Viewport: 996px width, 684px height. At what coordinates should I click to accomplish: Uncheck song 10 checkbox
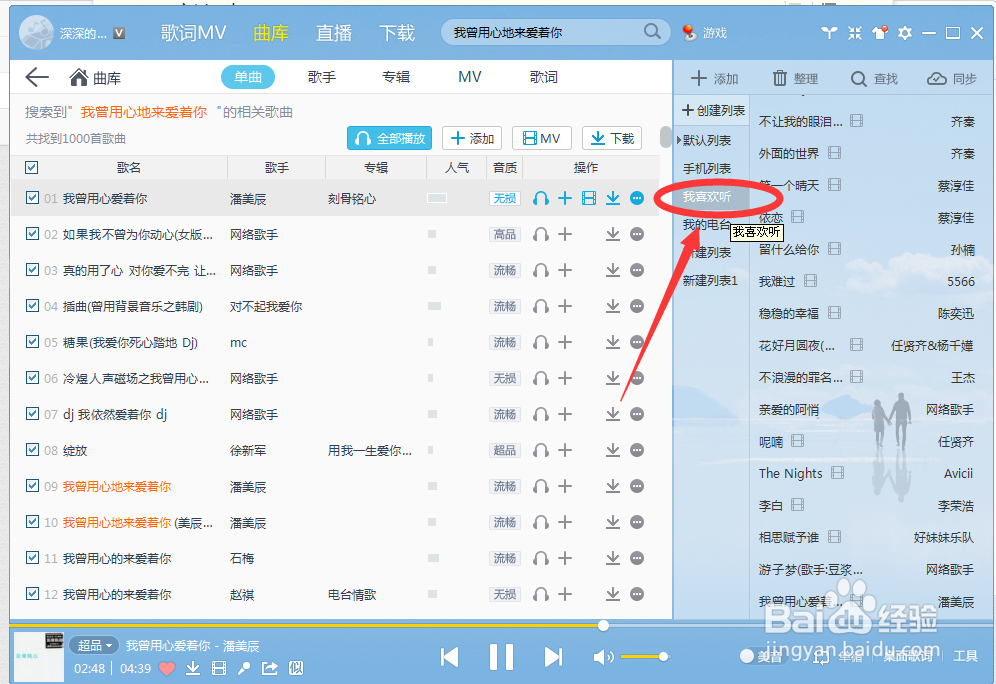coord(32,521)
